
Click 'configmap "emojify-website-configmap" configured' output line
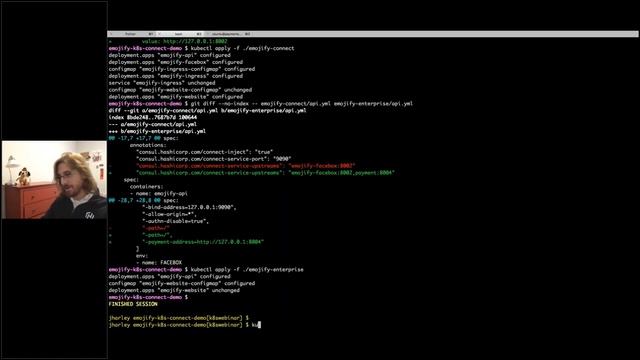tap(182, 283)
